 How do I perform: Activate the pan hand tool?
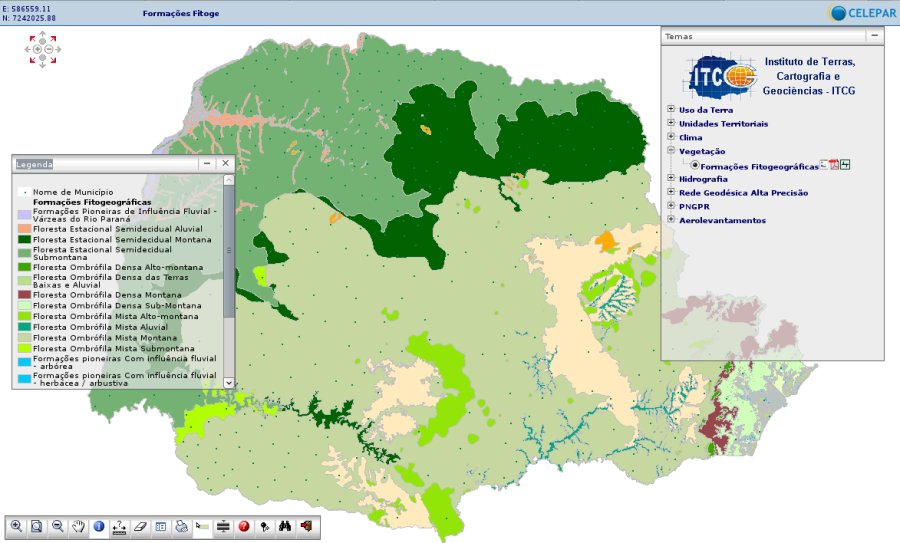pyautogui.click(x=78, y=526)
